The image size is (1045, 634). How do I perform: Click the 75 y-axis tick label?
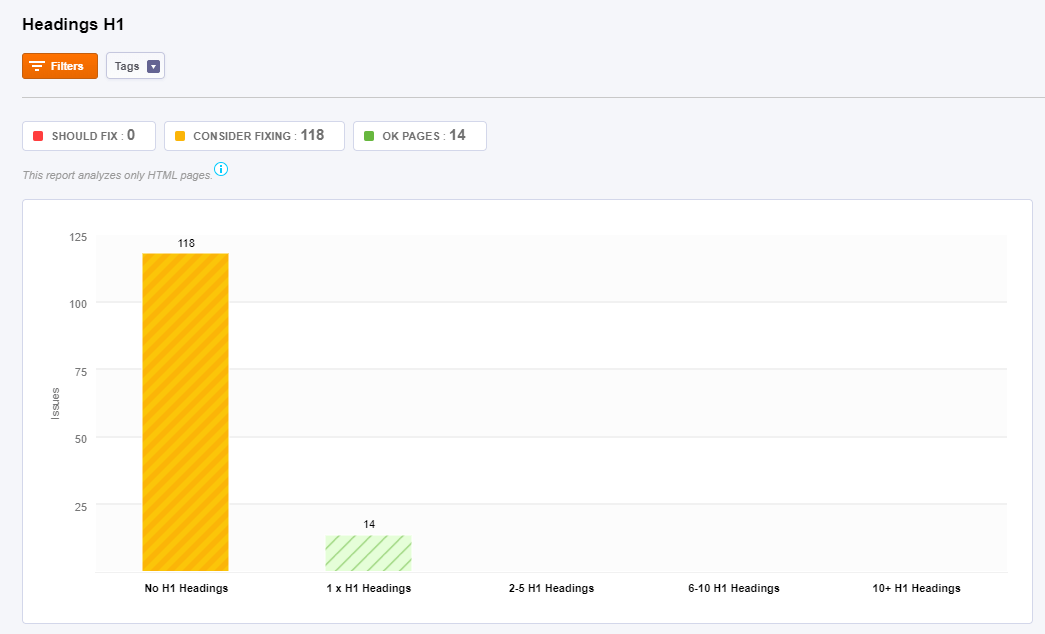point(81,372)
